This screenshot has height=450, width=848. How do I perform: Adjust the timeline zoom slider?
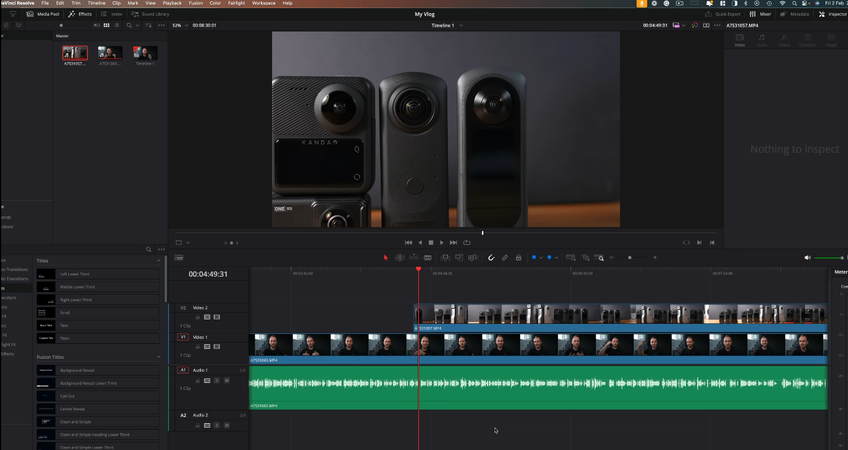coord(630,258)
